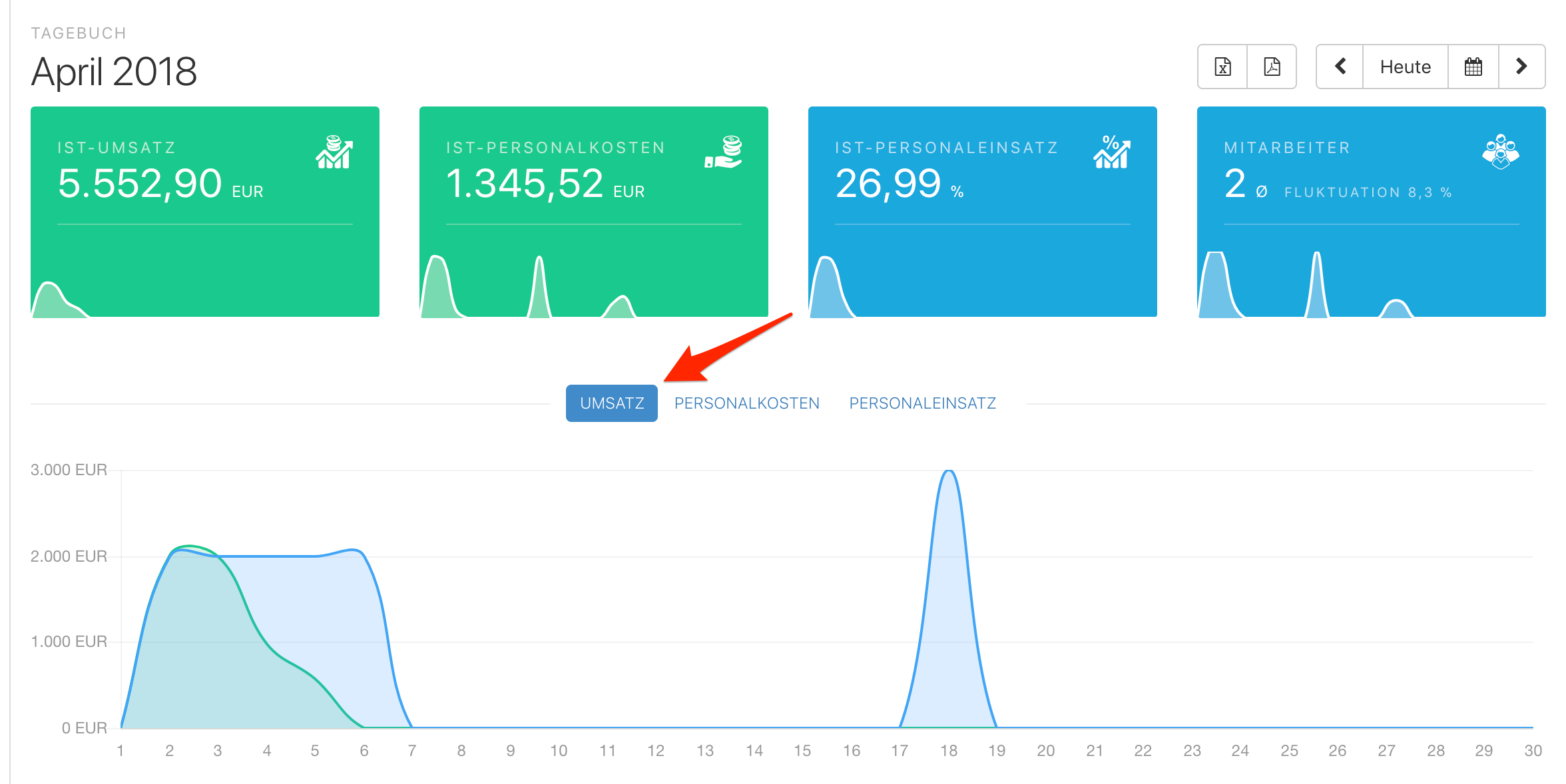Click the 2.000 EUR axis label
The width and height of the screenshot is (1566, 784).
point(69,556)
